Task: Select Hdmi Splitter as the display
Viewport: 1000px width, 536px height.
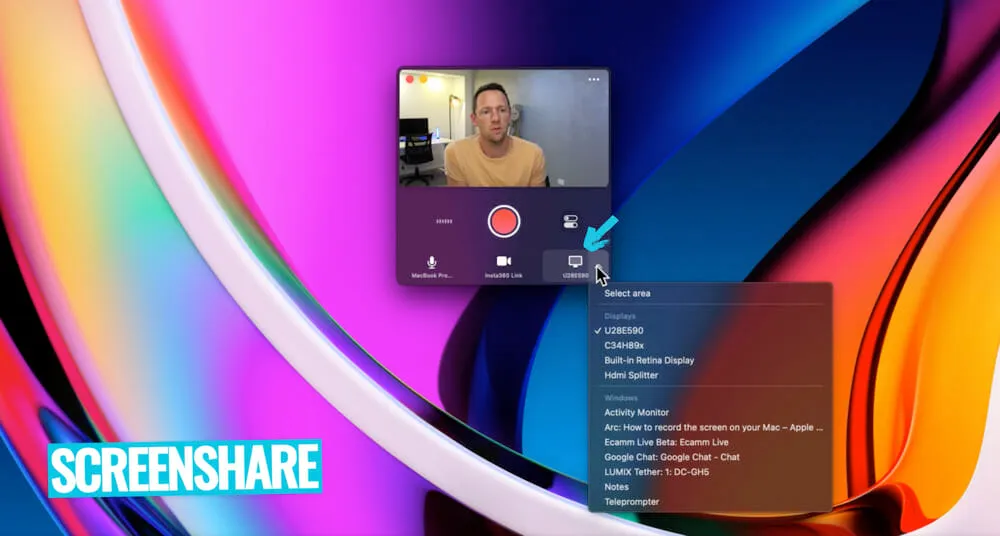Action: pyautogui.click(x=631, y=375)
